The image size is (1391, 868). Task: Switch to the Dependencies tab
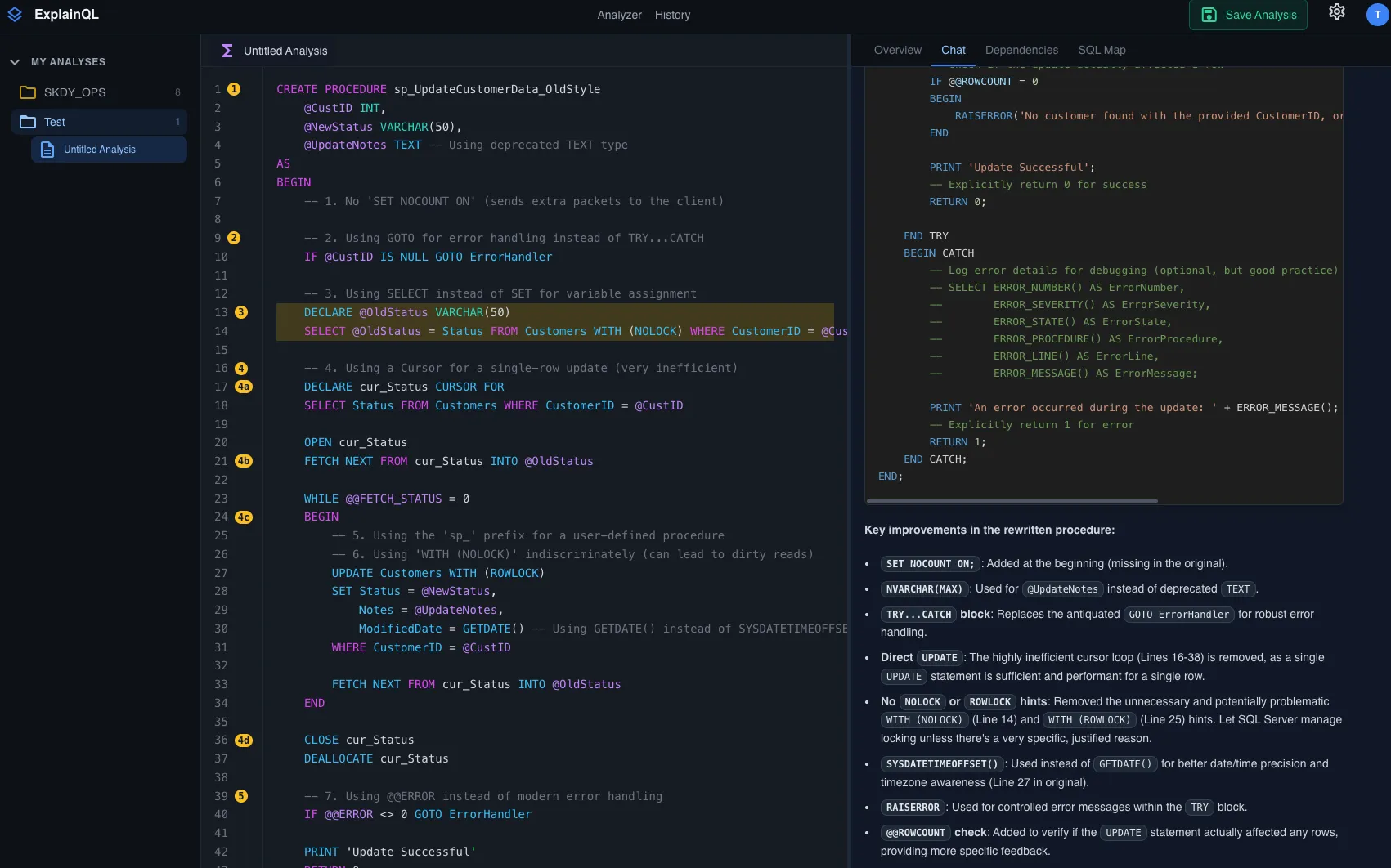pyautogui.click(x=1021, y=50)
